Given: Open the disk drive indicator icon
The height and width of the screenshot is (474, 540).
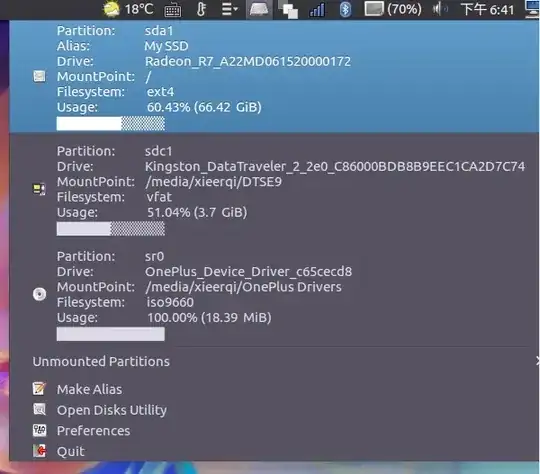Looking at the screenshot, I should click(x=259, y=9).
